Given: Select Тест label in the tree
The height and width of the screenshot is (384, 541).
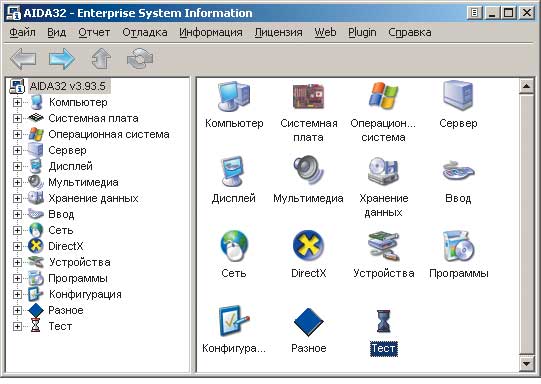Looking at the screenshot, I should click(60, 326).
